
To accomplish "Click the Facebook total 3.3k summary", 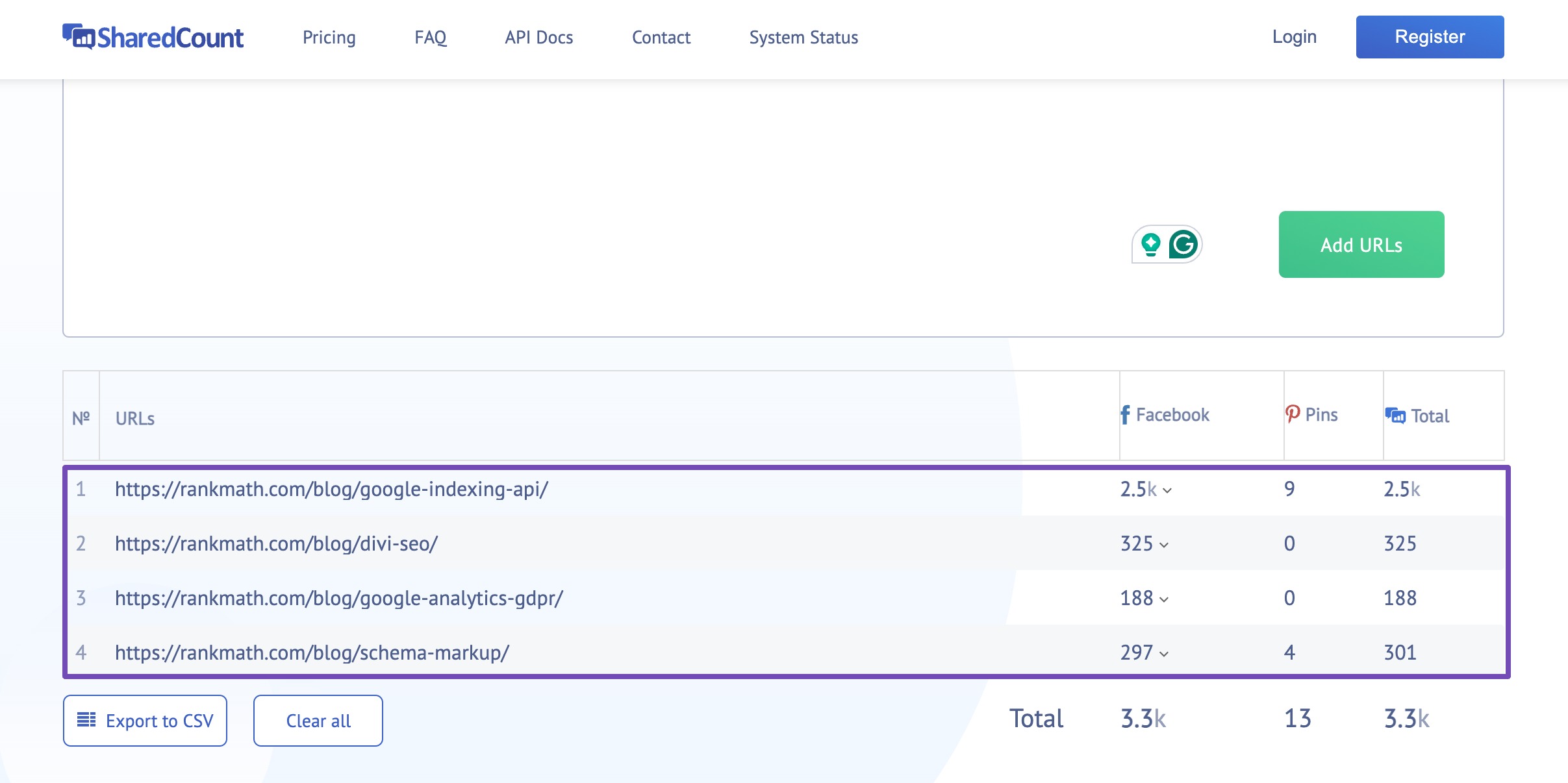I will [x=1143, y=719].
